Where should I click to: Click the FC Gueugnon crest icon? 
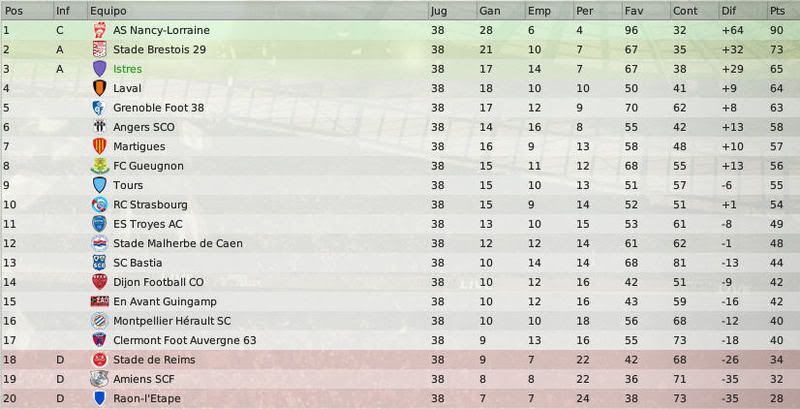[99, 166]
